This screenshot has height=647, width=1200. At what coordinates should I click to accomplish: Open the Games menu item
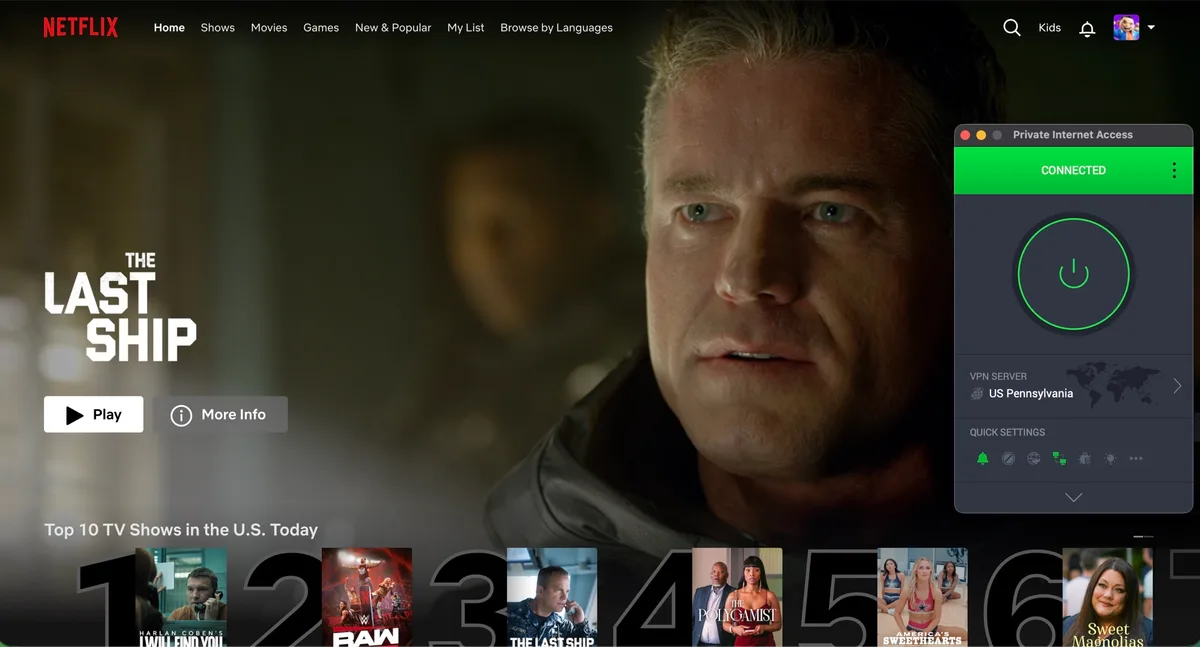click(x=321, y=28)
